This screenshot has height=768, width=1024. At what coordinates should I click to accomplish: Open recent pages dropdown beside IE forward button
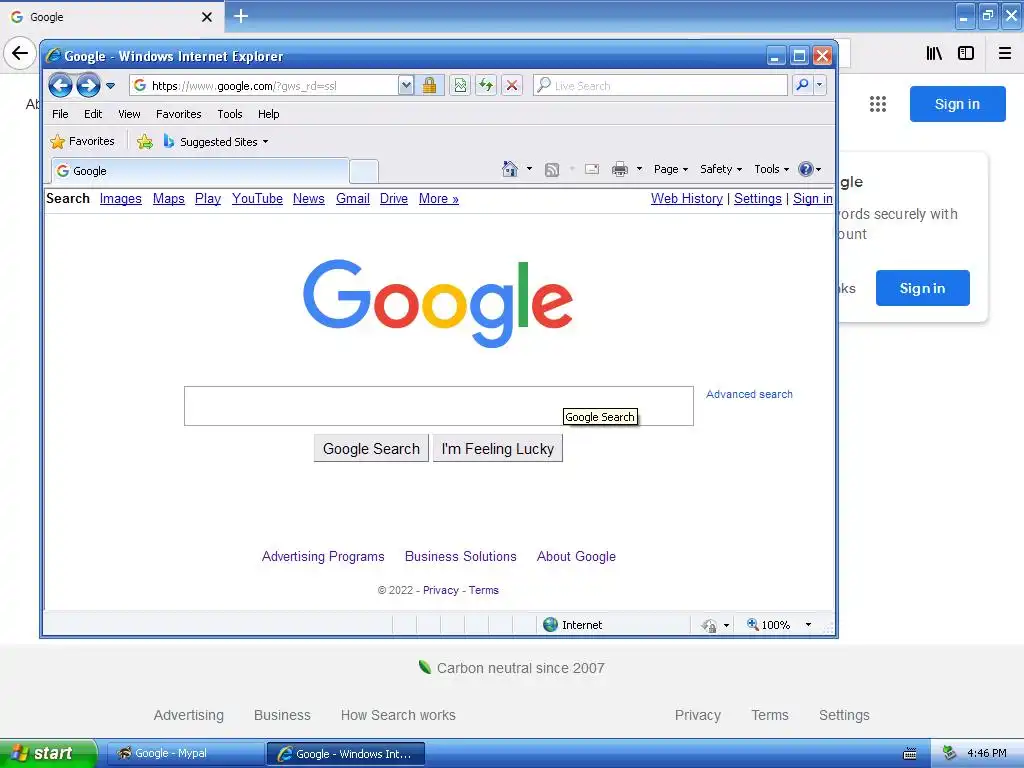point(110,86)
